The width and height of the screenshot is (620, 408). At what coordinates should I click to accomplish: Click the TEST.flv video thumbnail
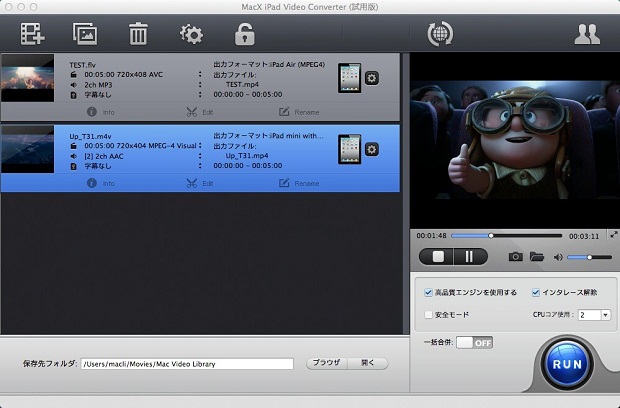click(x=28, y=78)
